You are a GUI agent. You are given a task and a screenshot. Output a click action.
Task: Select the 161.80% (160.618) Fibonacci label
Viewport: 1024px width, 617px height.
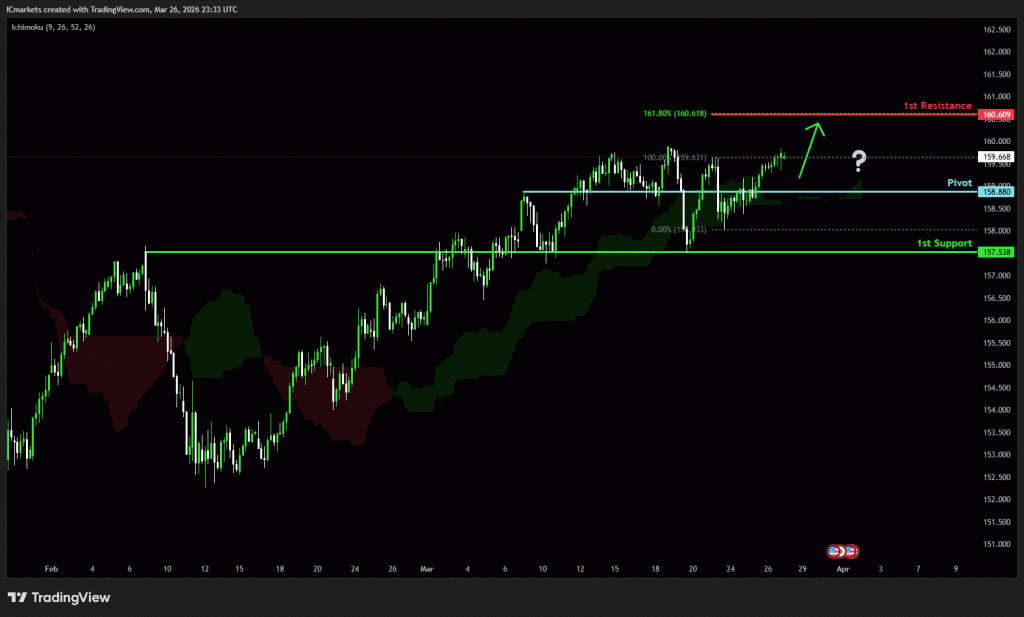click(675, 114)
